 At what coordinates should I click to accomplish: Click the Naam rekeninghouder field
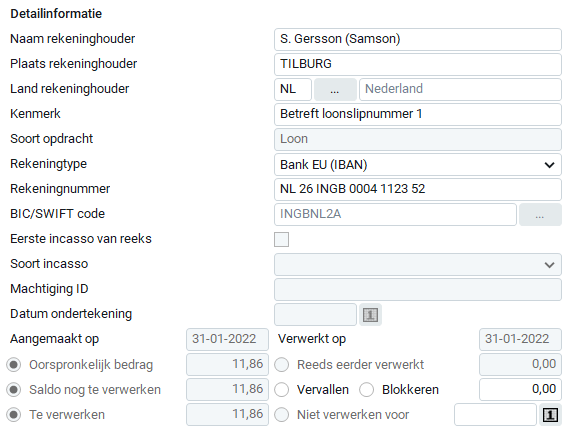click(418, 39)
